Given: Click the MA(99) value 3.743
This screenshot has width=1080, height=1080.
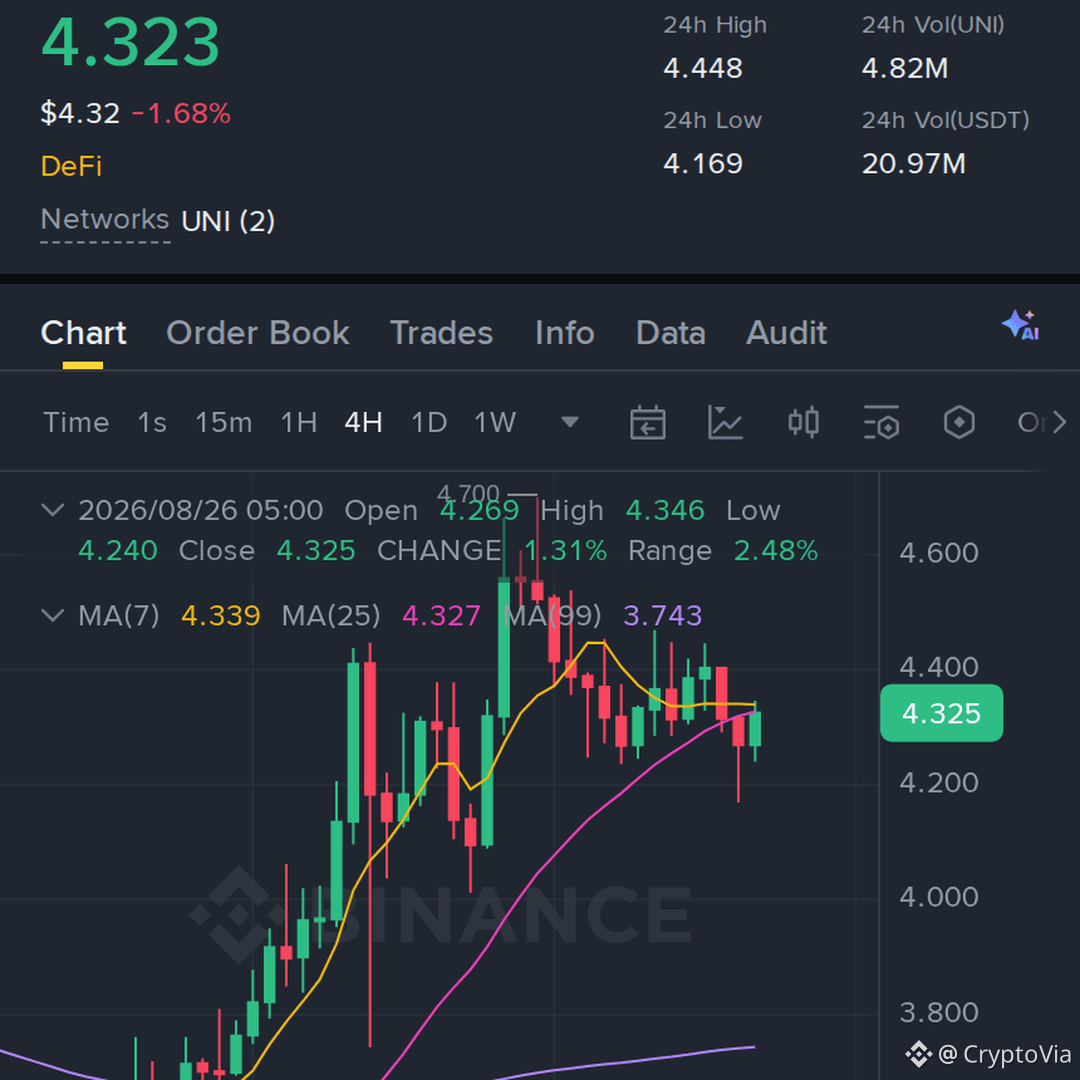Looking at the screenshot, I should (x=663, y=615).
